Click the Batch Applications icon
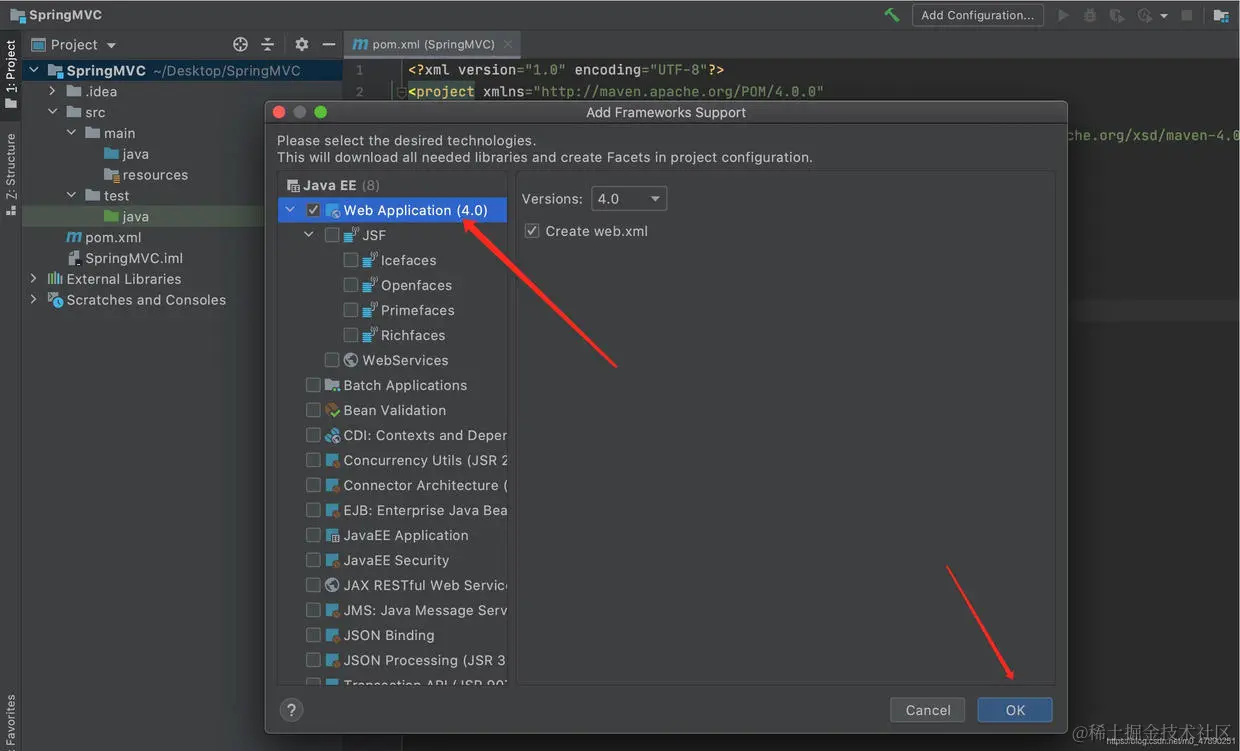This screenshot has width=1240, height=751. coord(332,385)
